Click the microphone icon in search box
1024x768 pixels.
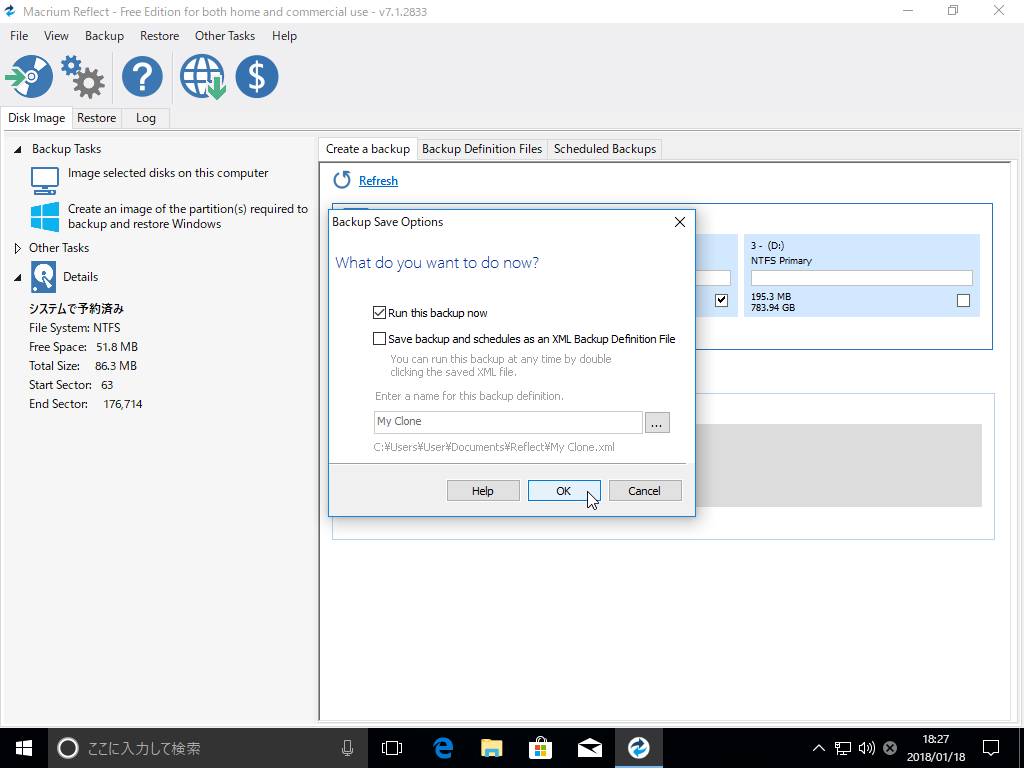347,748
